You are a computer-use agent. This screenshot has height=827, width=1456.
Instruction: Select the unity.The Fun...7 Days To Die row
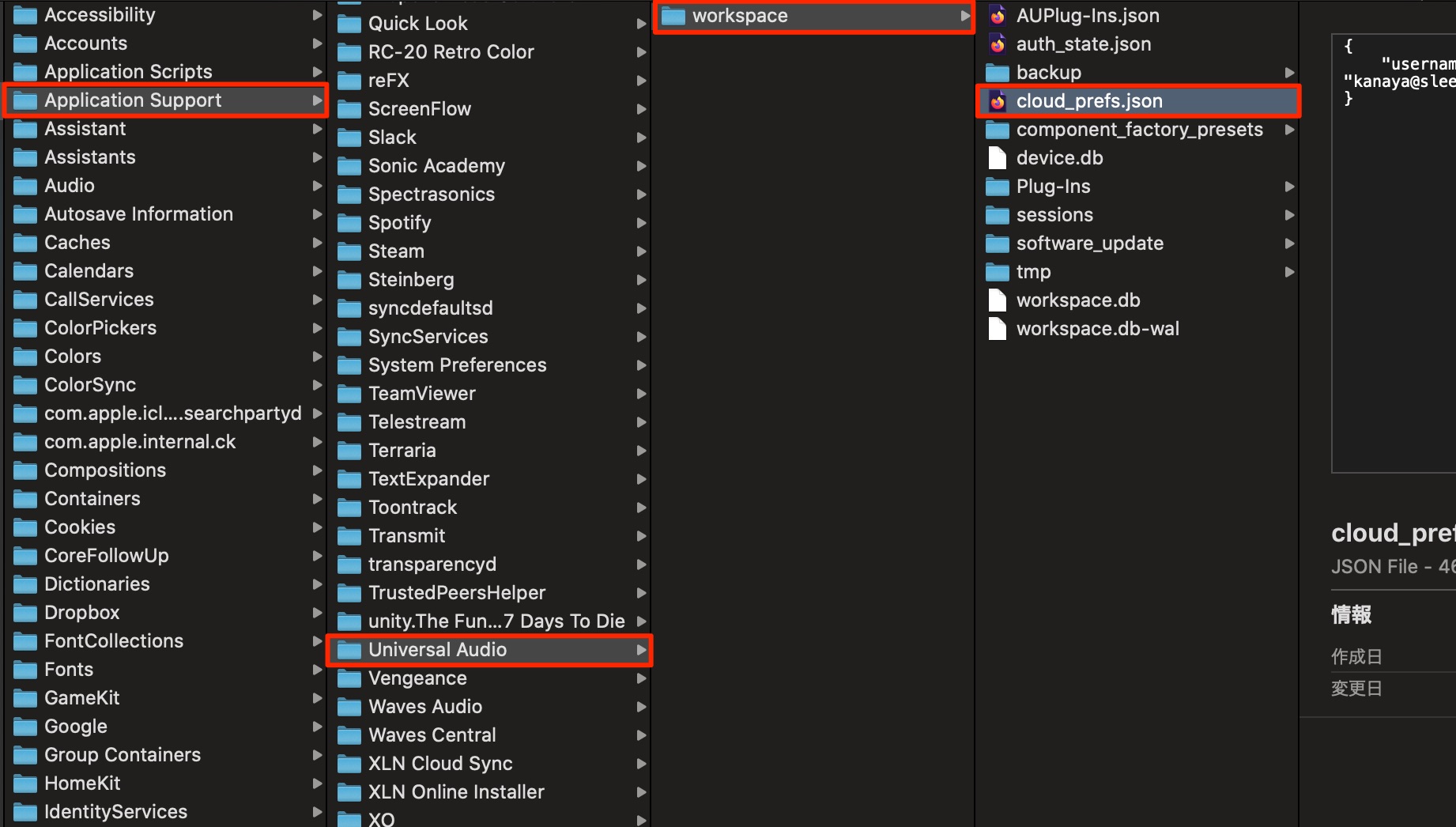[x=490, y=621]
